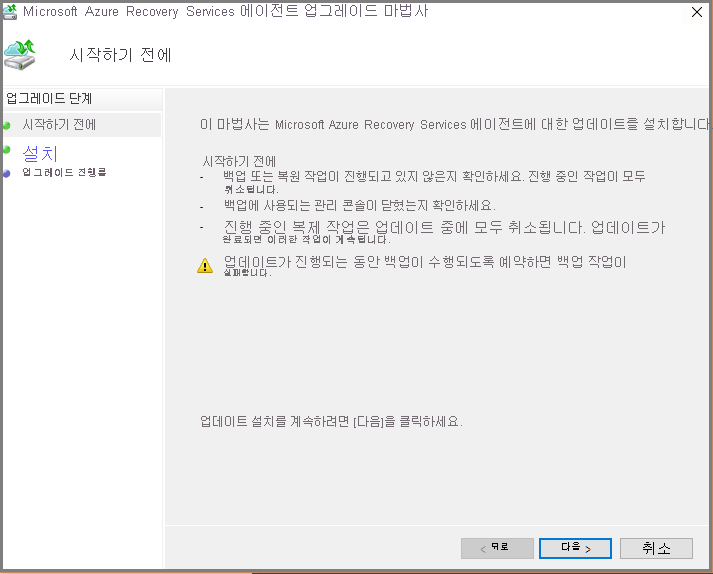Click the green bullet beside 설치
The height and width of the screenshot is (574, 713).
[7, 150]
